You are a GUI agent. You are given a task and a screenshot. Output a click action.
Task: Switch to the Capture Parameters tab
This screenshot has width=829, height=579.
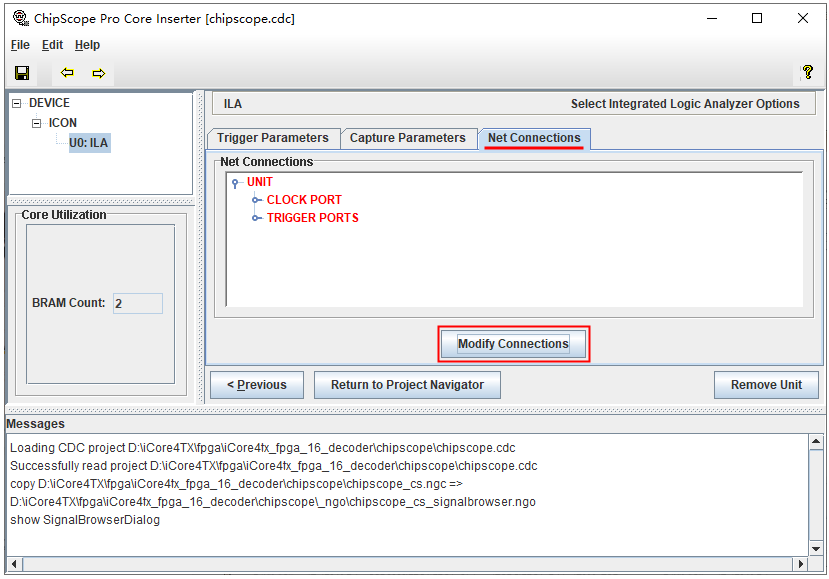(x=407, y=138)
